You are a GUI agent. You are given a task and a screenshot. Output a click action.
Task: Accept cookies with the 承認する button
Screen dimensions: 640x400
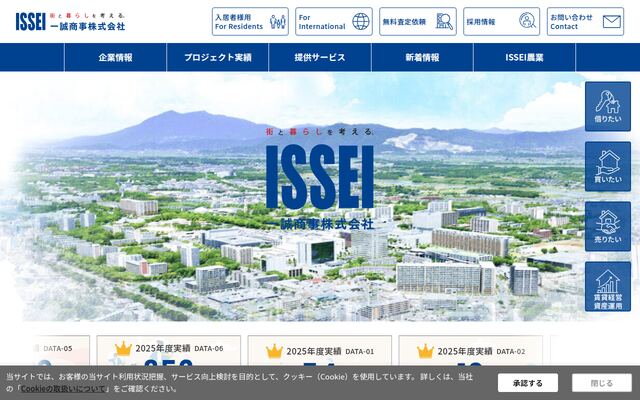click(x=528, y=383)
